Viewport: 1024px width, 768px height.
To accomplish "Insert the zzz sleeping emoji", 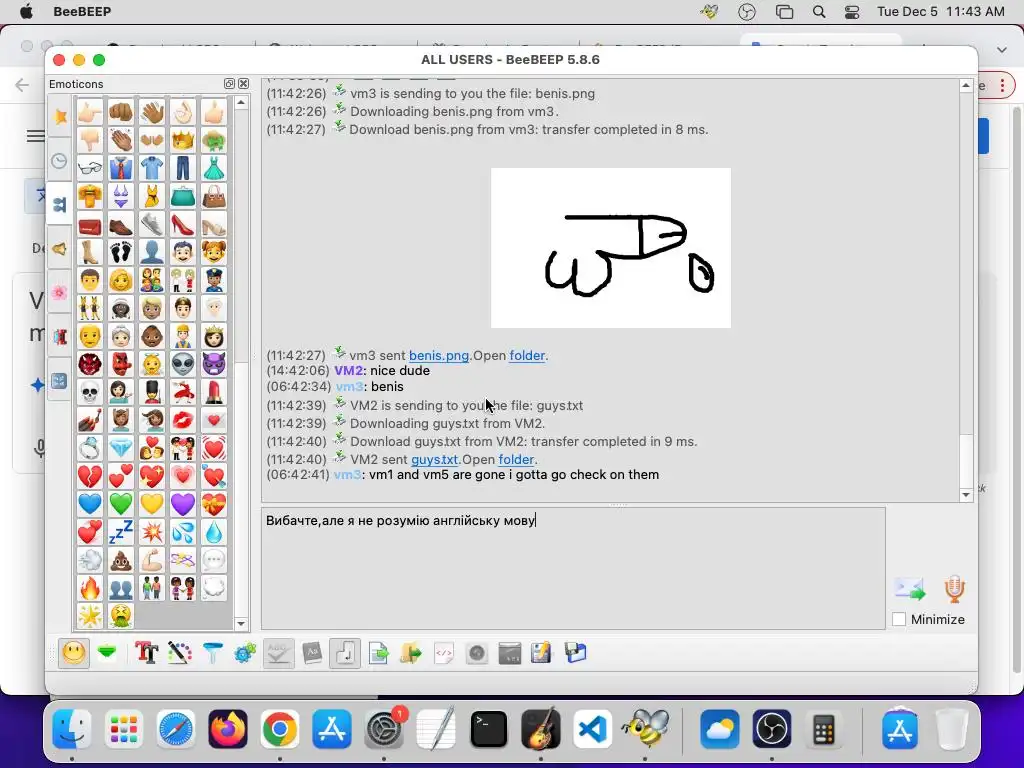I will click(x=121, y=532).
